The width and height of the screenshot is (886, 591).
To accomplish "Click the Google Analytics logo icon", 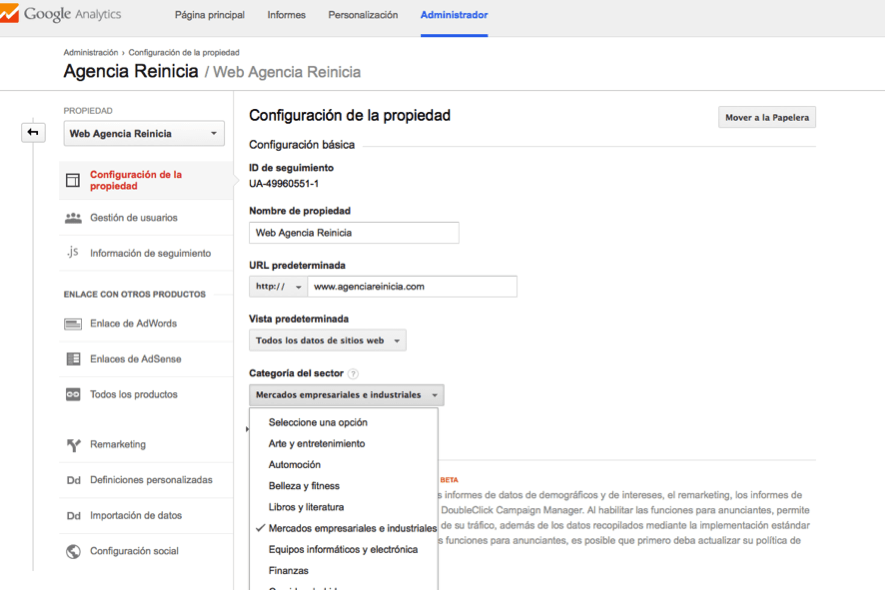I will (x=11, y=14).
